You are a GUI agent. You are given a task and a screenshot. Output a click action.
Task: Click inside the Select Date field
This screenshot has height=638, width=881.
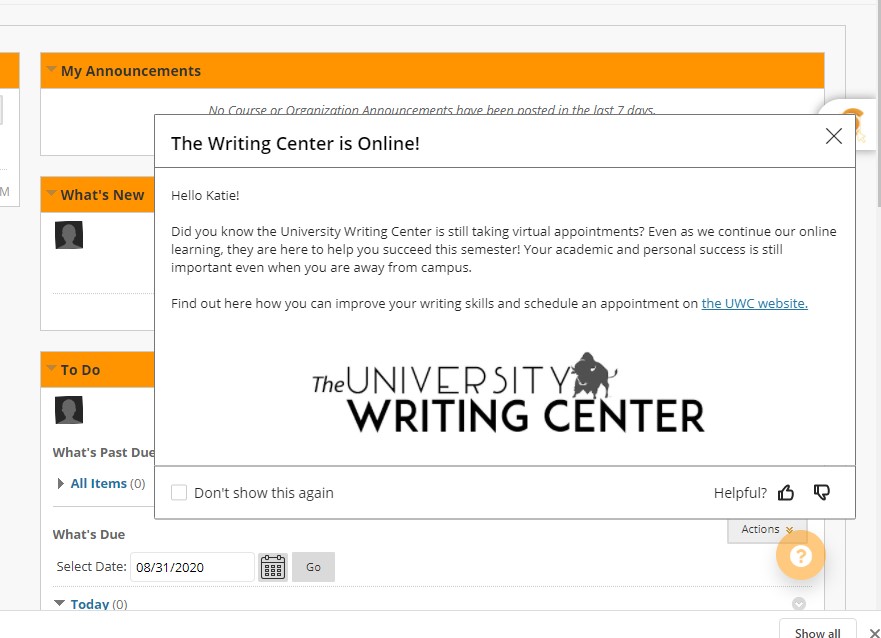(x=190, y=566)
